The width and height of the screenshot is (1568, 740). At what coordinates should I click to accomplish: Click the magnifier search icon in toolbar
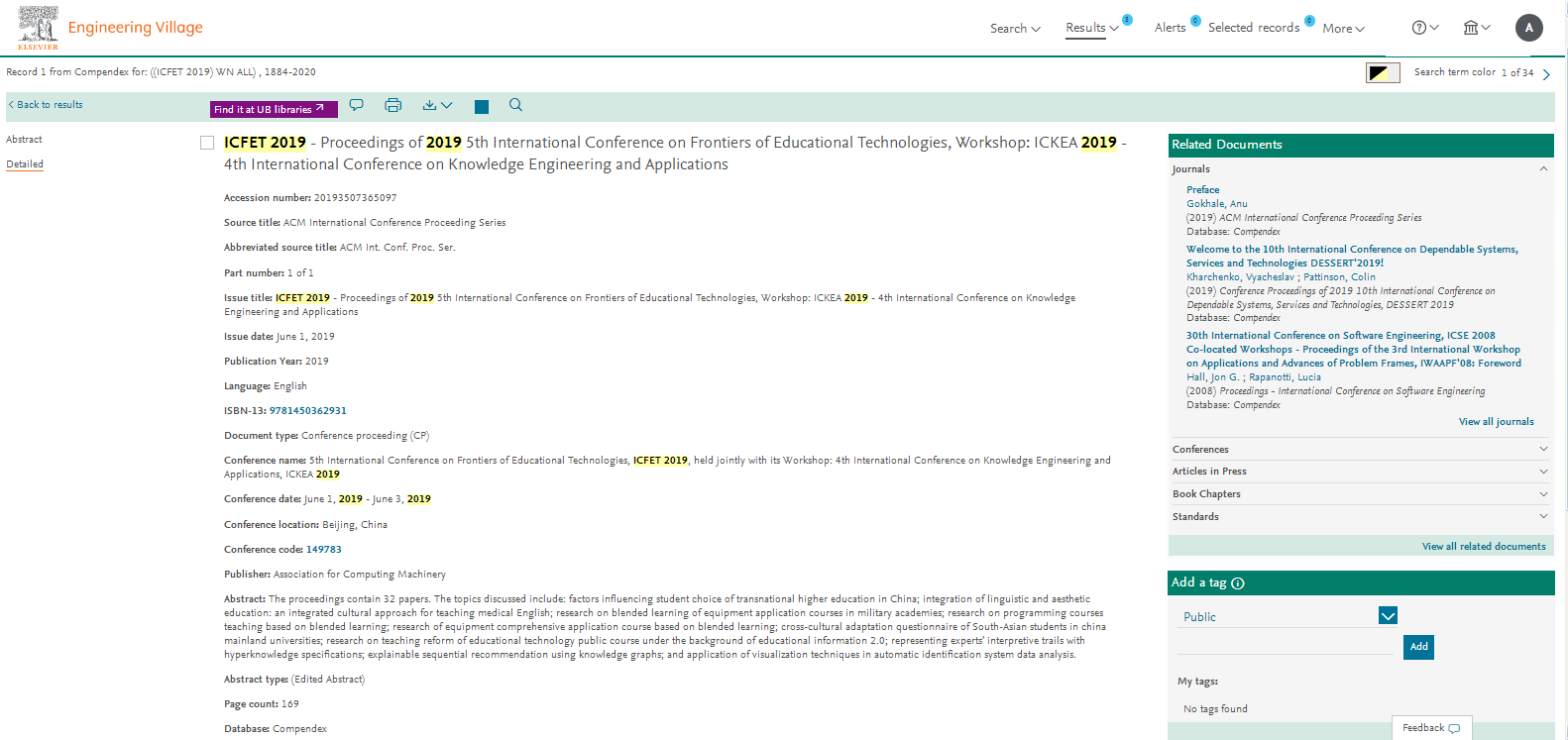[x=515, y=105]
